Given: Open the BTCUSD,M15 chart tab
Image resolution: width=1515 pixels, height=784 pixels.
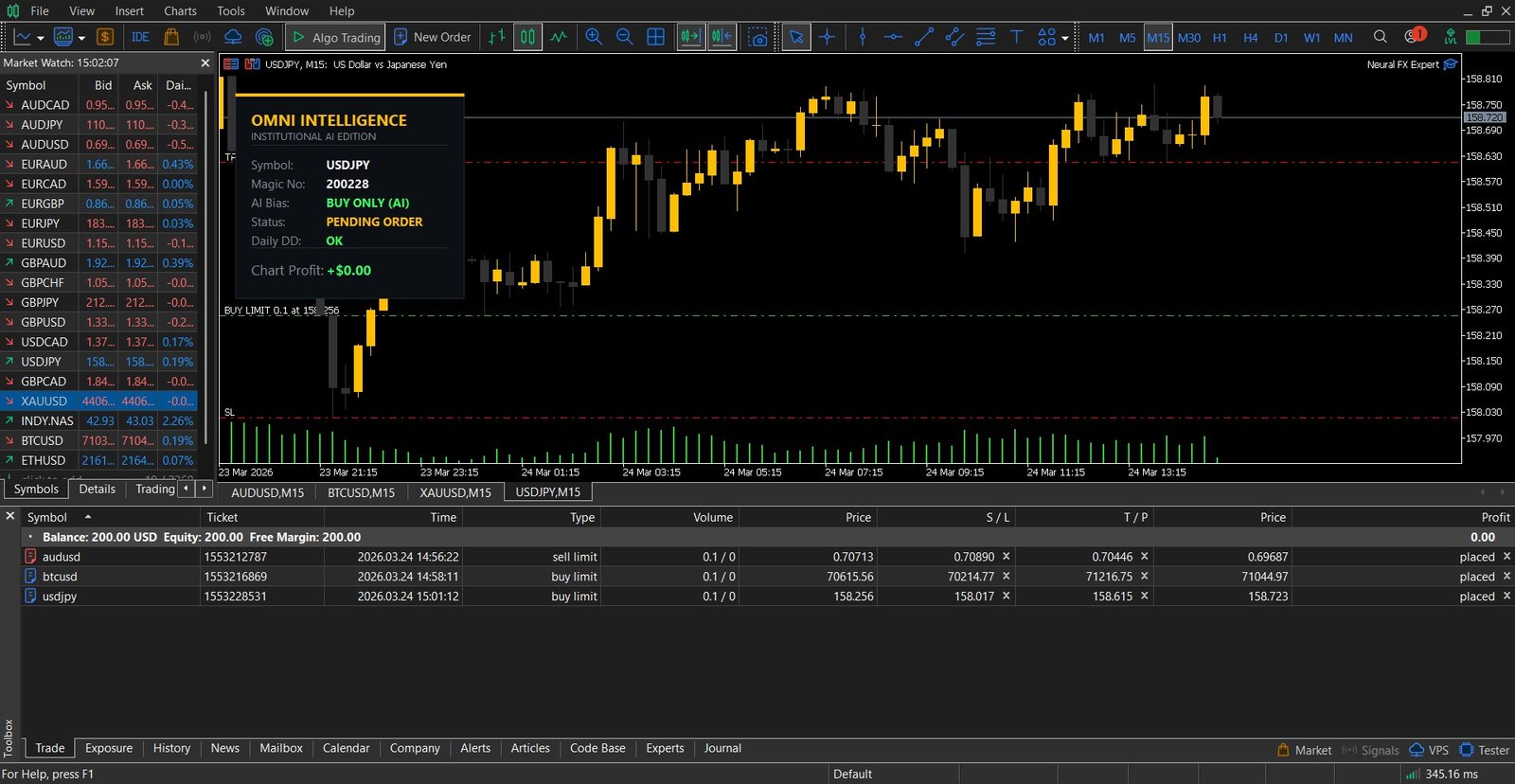Looking at the screenshot, I should point(362,492).
